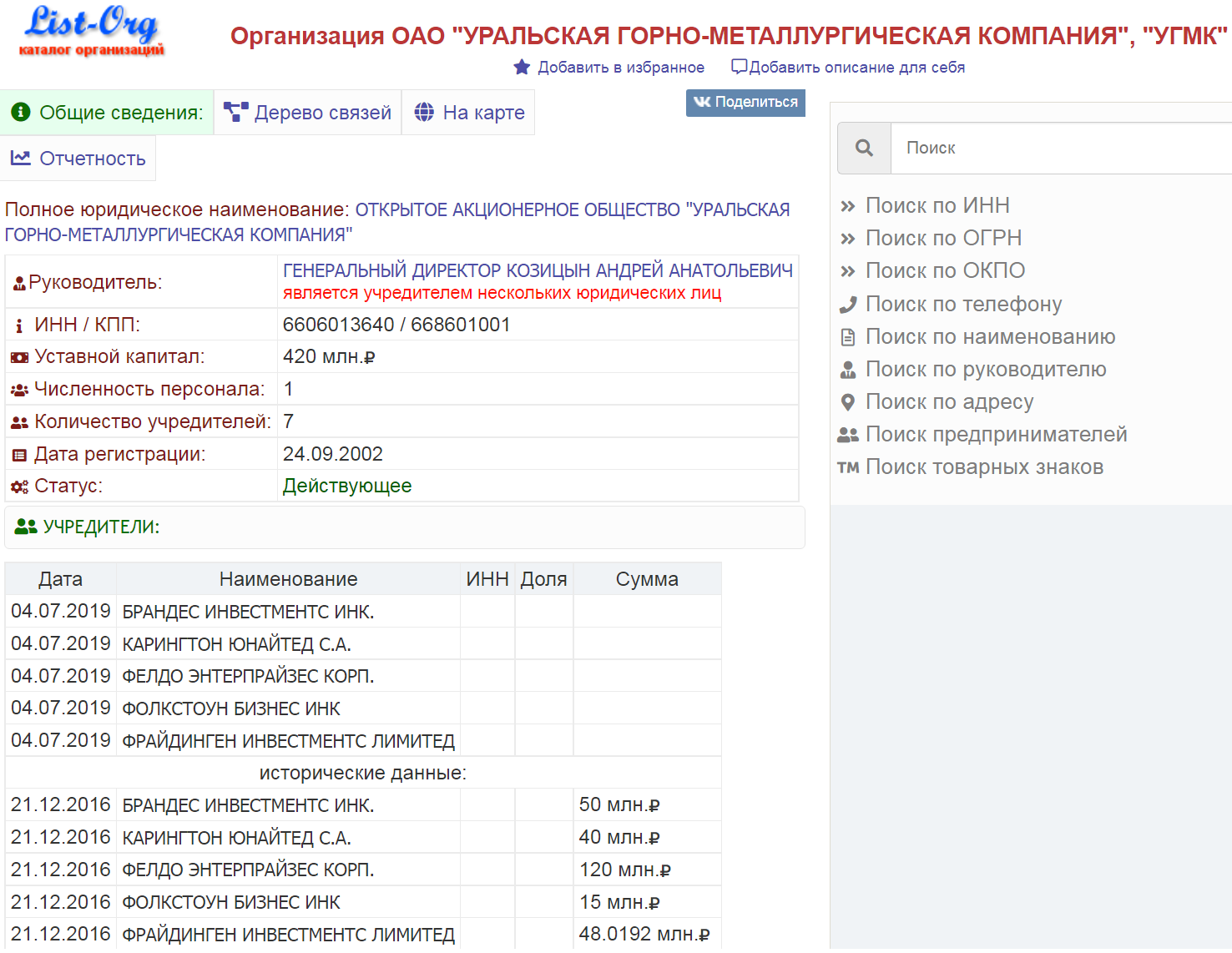Click the map pin icon for address search
The width and height of the screenshot is (1232, 953).
pyautogui.click(x=848, y=402)
